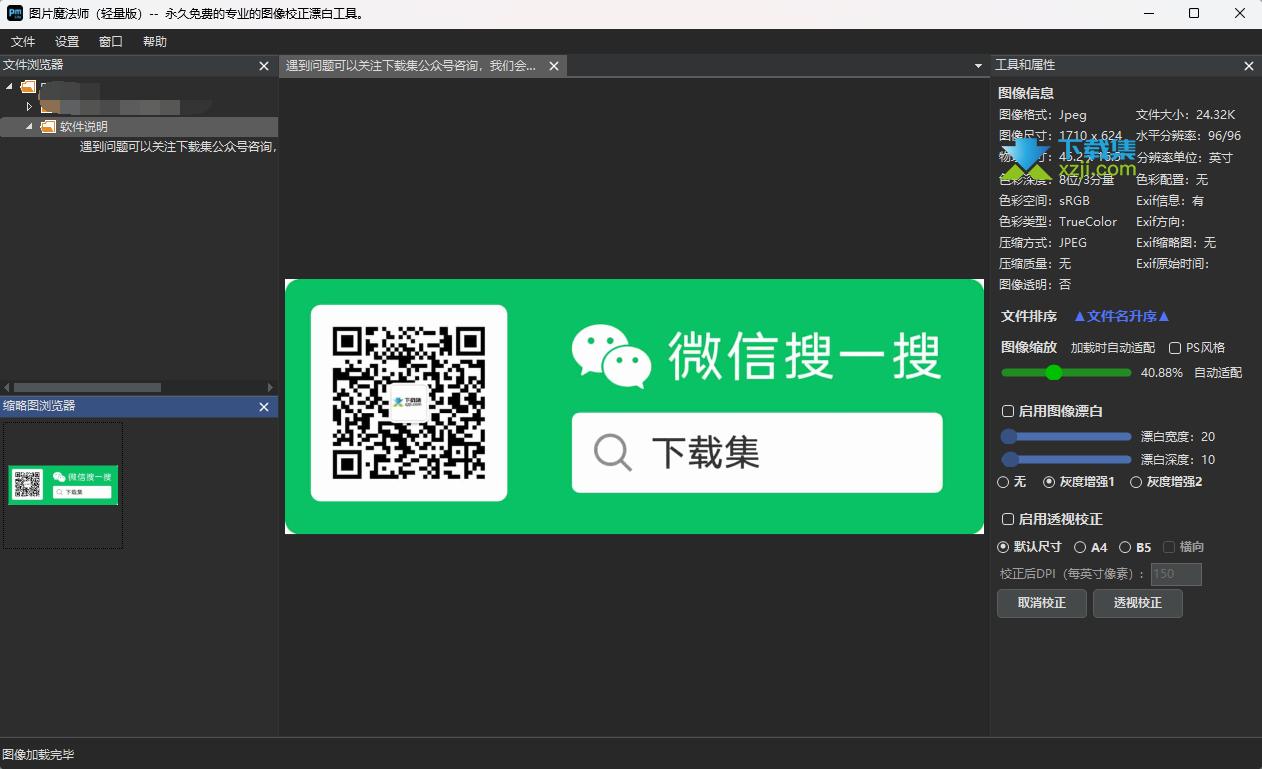This screenshot has height=769, width=1262.
Task: Maximize the application window
Action: [x=1194, y=13]
